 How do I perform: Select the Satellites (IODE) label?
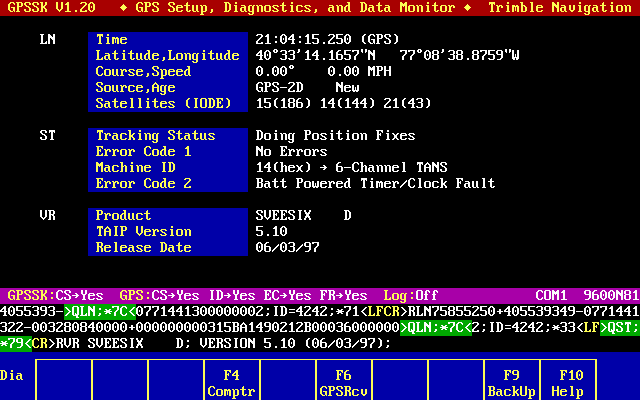(x=164, y=104)
